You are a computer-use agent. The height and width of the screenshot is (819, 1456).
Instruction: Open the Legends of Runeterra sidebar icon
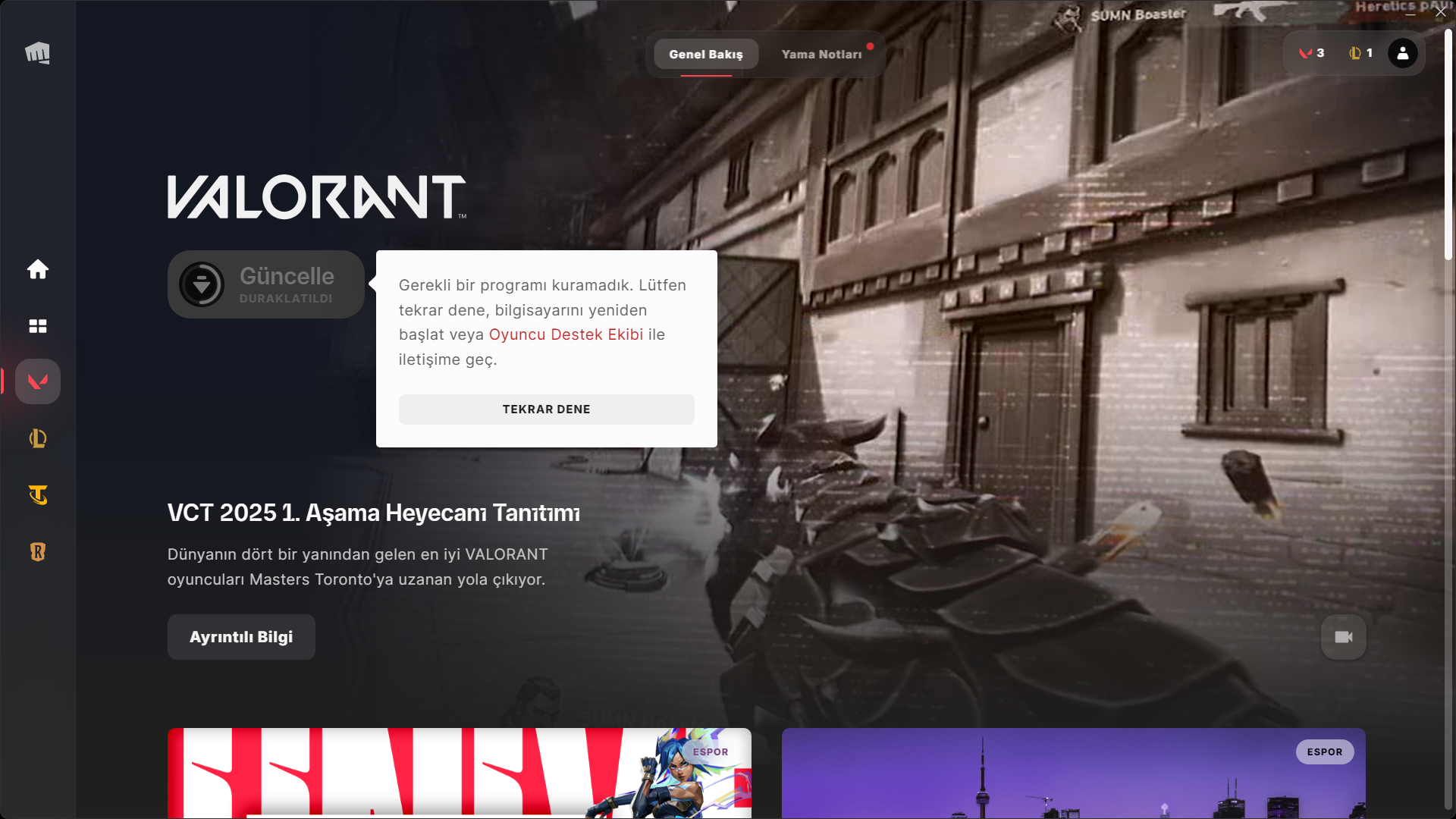pos(38,552)
